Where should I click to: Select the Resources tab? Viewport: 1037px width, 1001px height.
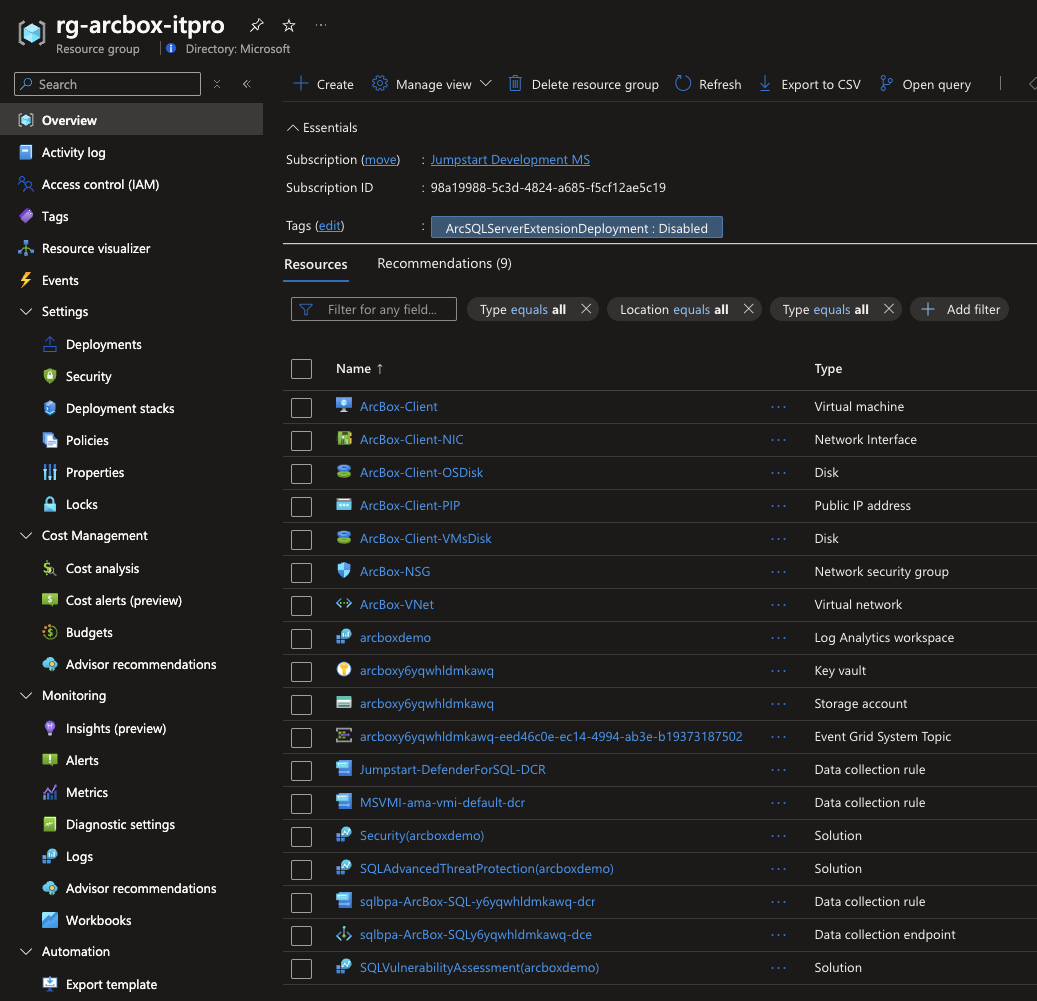[x=315, y=264]
